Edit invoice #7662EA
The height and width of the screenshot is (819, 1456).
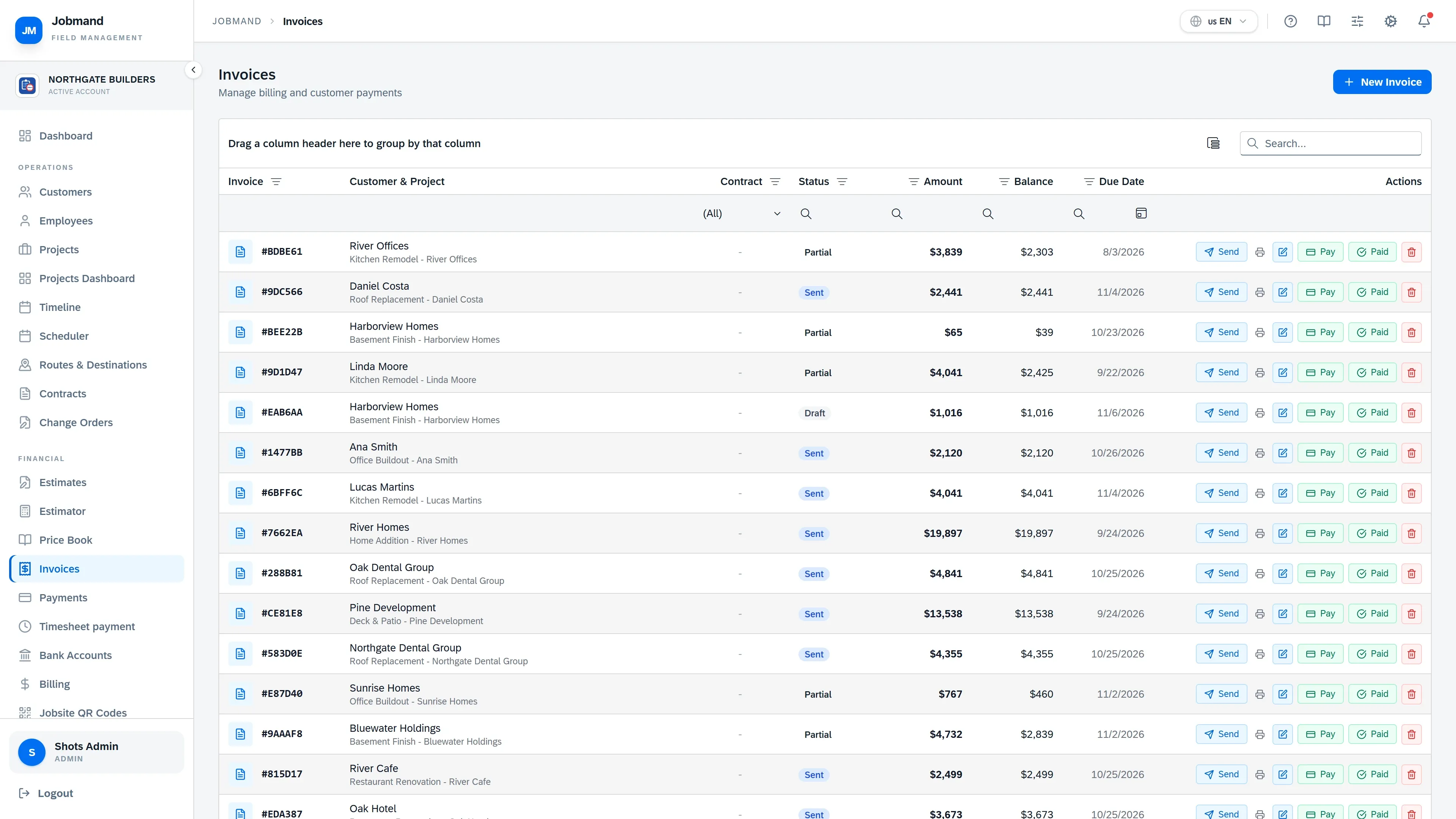(1282, 533)
